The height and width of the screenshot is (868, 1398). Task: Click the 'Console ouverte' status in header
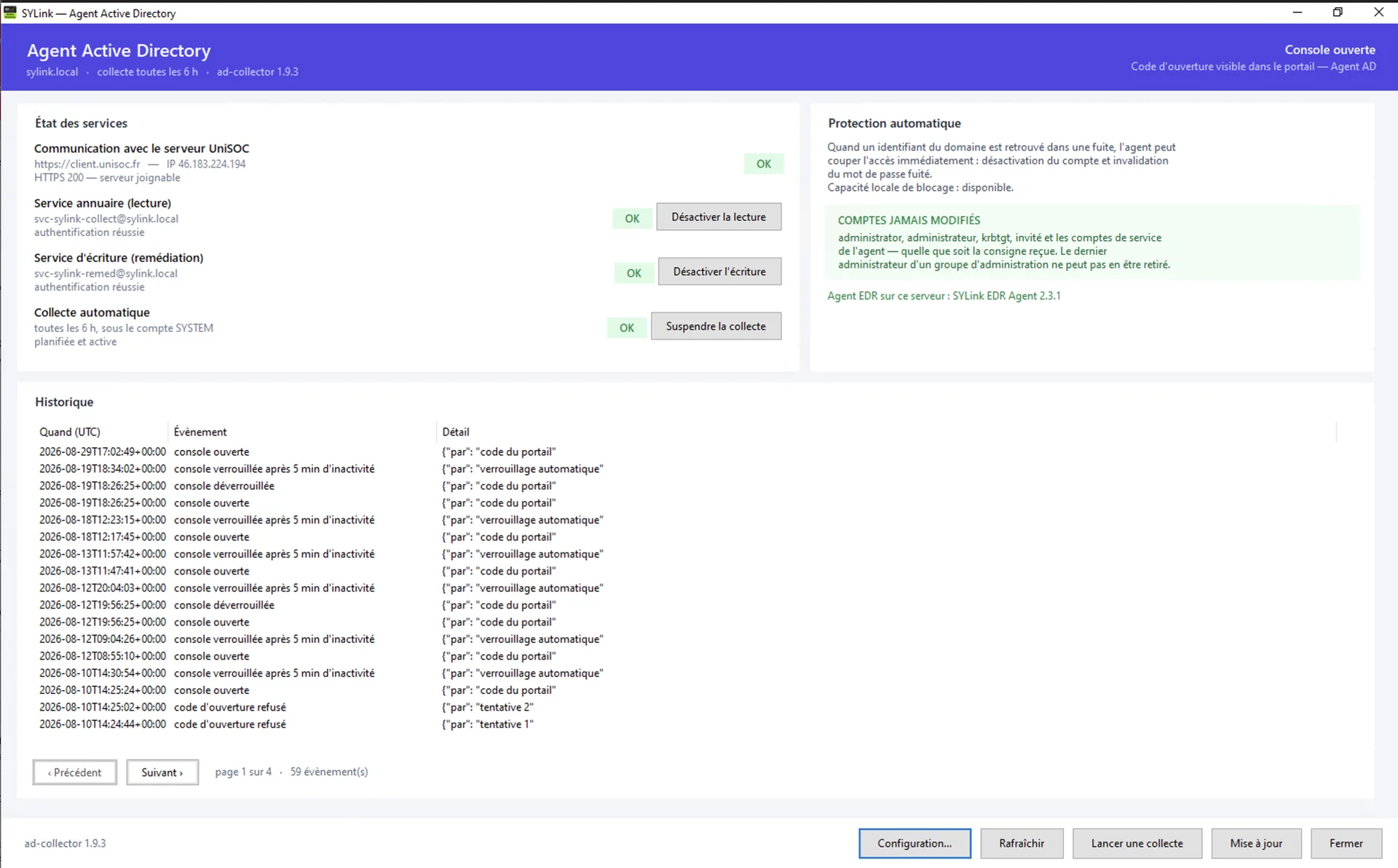click(1330, 50)
